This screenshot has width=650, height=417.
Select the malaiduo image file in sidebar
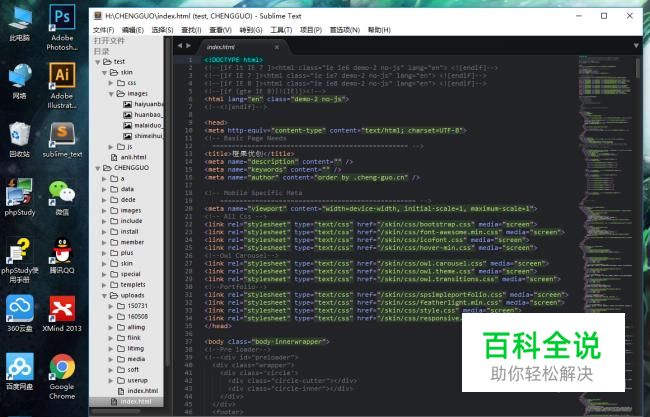pos(143,125)
